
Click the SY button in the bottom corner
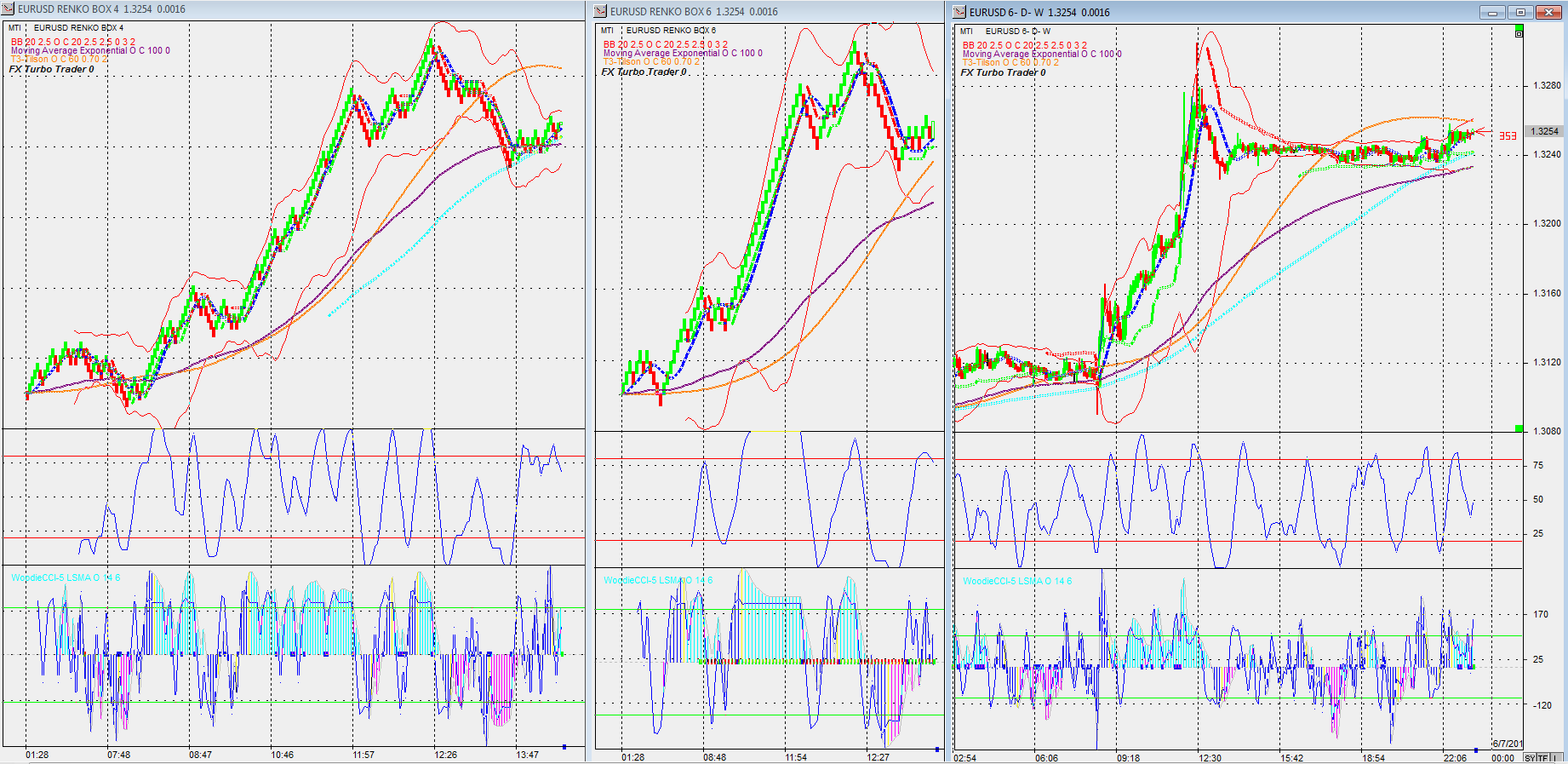[x=1530, y=758]
